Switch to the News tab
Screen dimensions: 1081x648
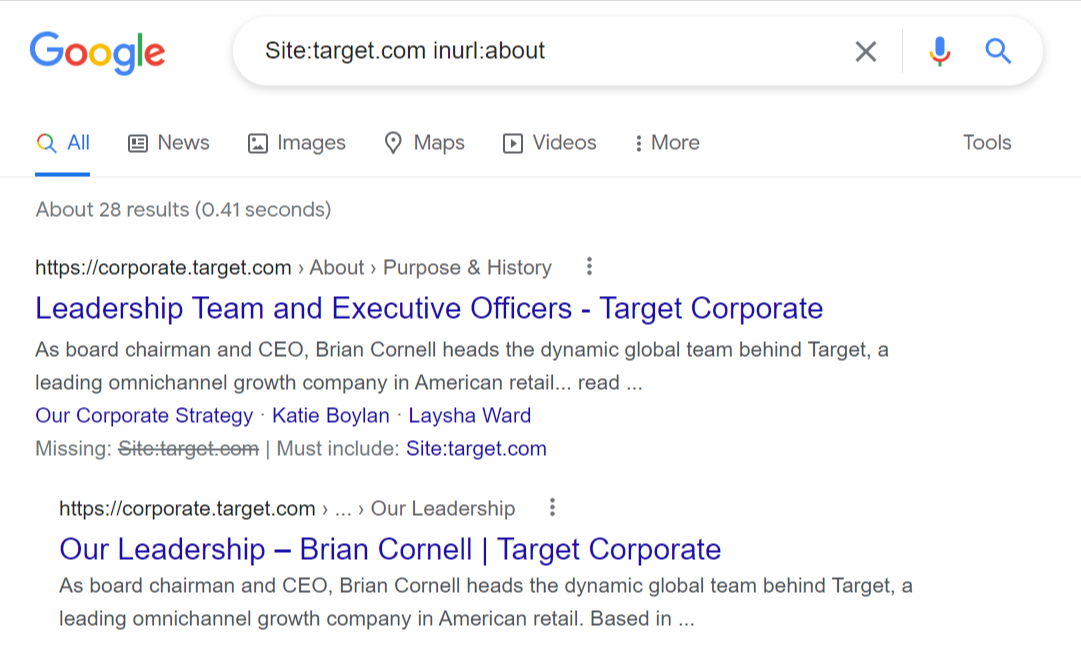(x=169, y=143)
